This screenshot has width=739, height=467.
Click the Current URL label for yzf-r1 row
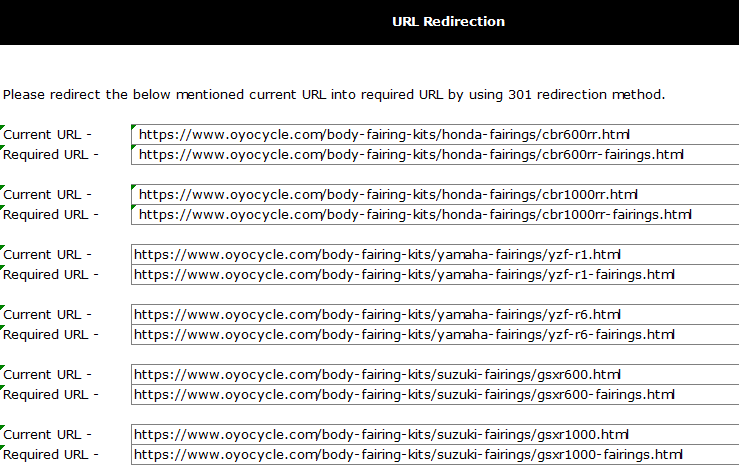[47, 254]
